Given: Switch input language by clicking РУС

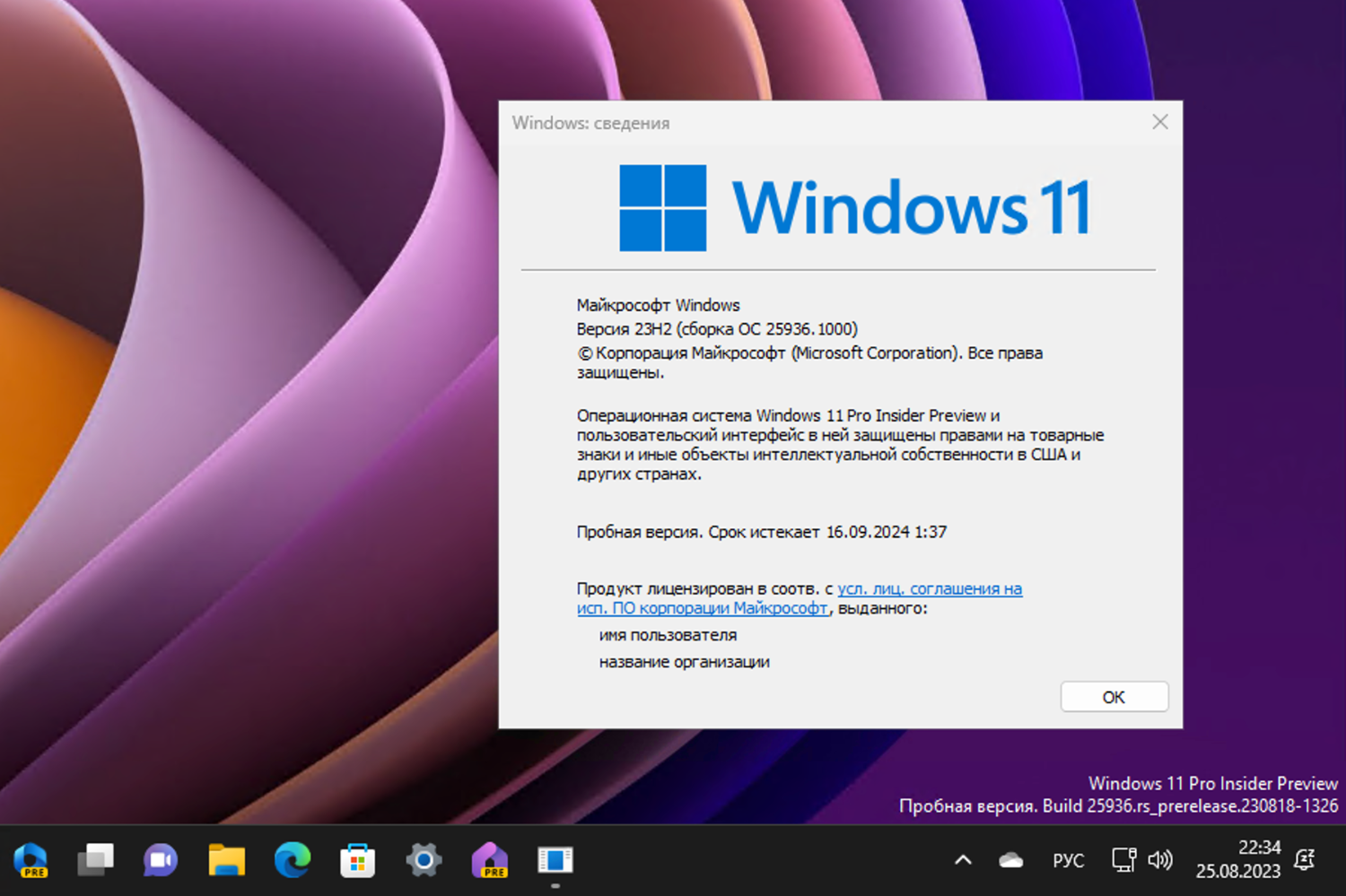Looking at the screenshot, I should (1068, 859).
